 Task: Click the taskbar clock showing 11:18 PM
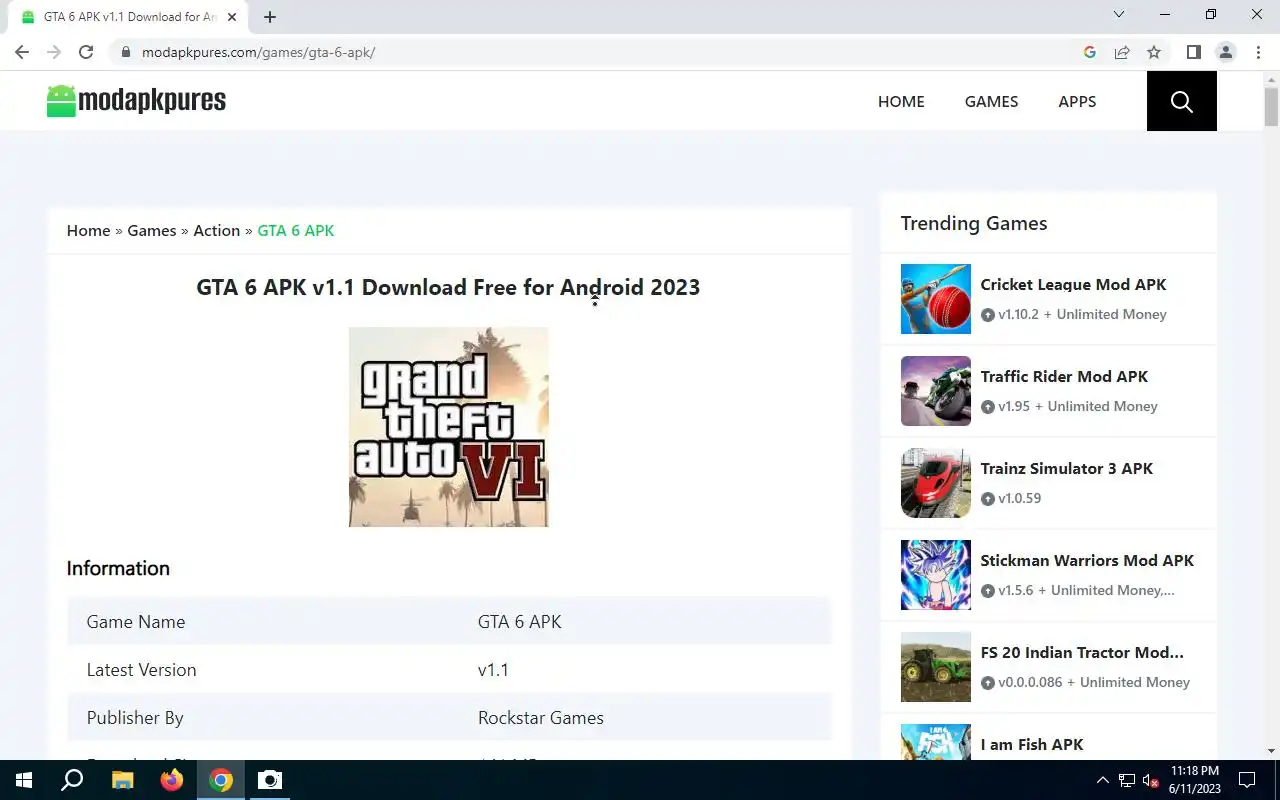pos(1194,780)
